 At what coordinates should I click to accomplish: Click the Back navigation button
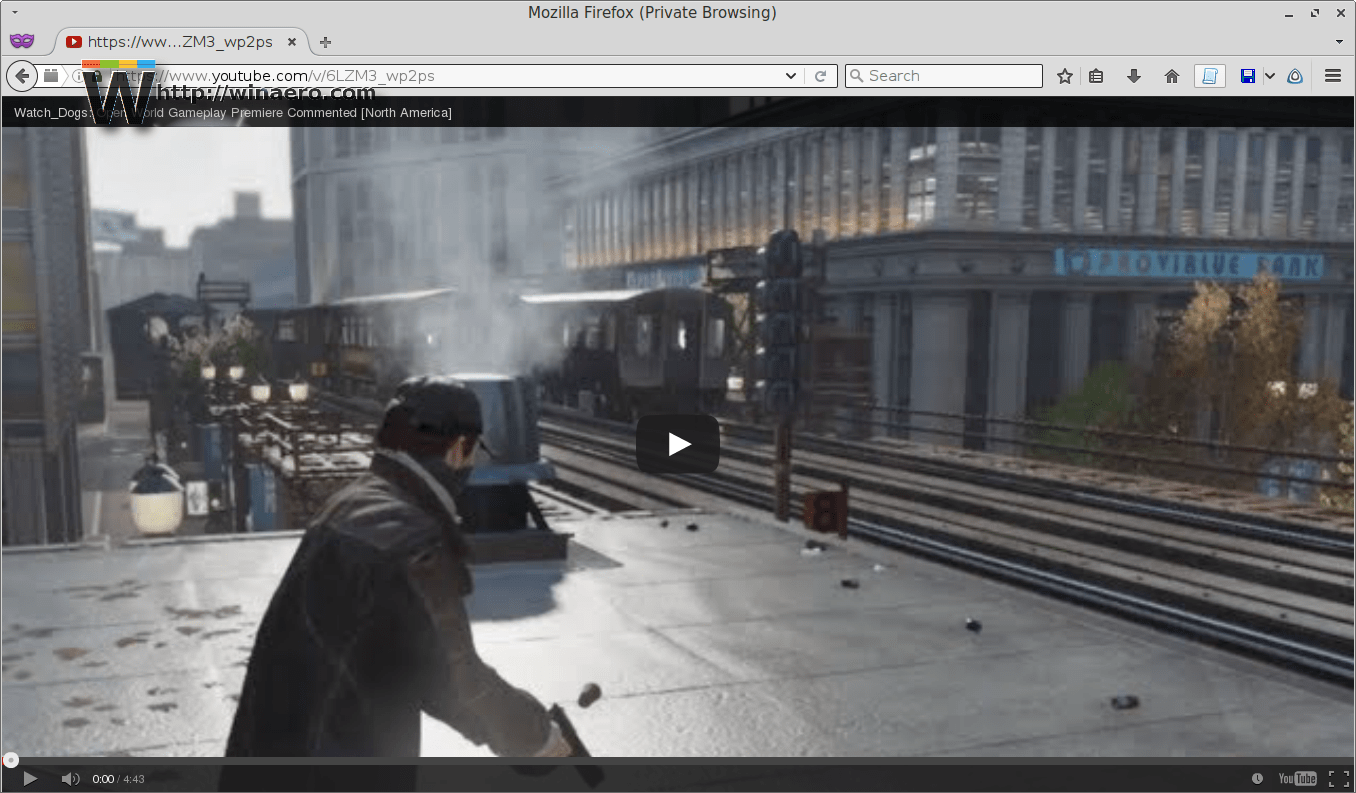[21, 75]
